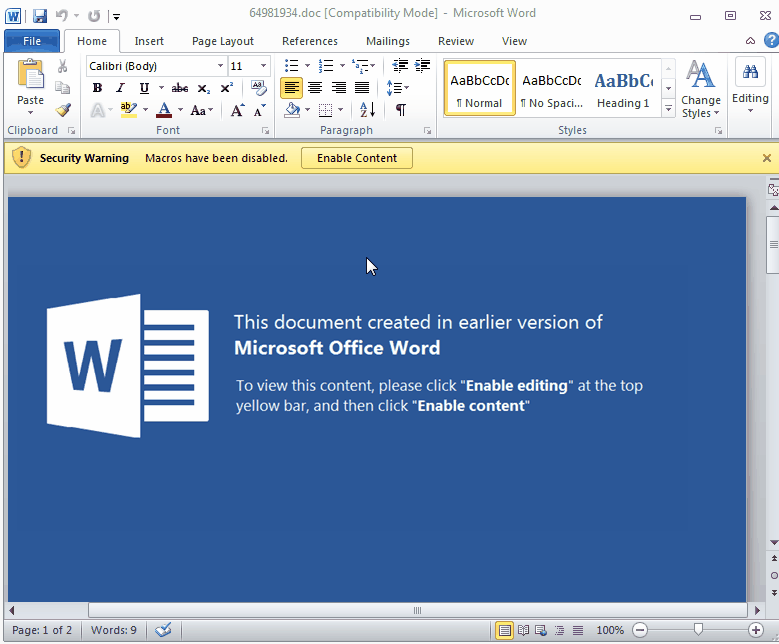Switch to Outline view
Screen dimensions: 779x644
pyautogui.click(x=559, y=631)
